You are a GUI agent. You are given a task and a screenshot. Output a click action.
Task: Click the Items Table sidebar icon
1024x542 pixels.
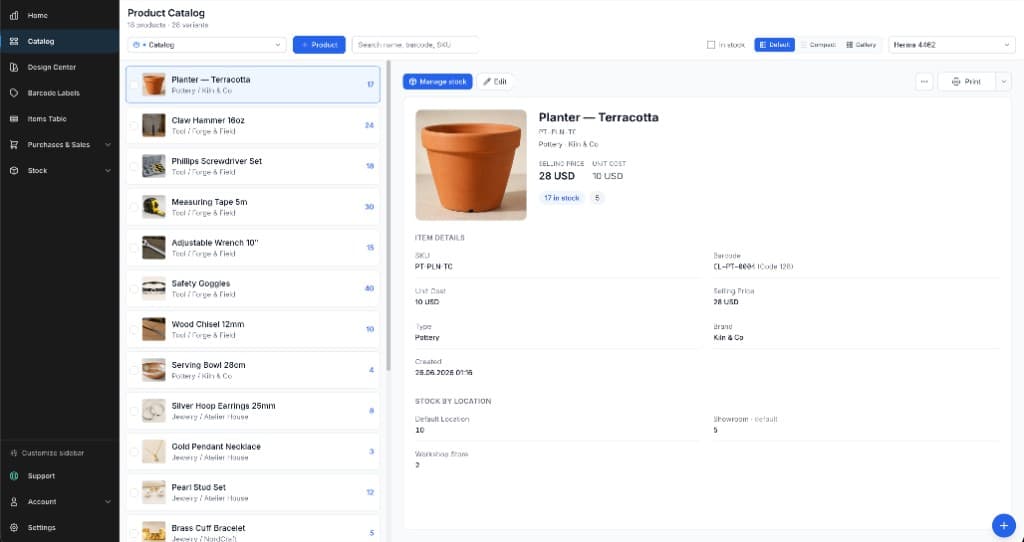(14, 119)
